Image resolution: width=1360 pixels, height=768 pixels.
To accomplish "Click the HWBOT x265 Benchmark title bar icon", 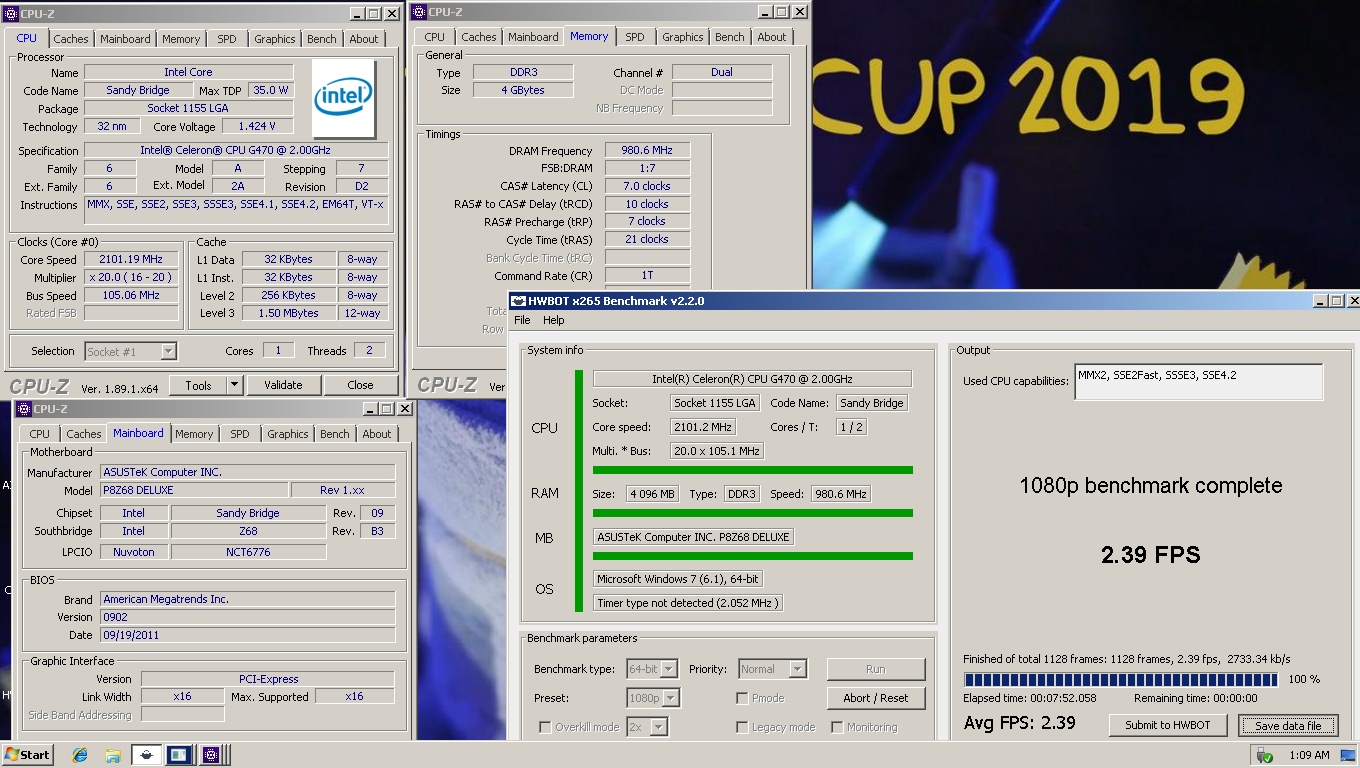I will coord(517,300).
